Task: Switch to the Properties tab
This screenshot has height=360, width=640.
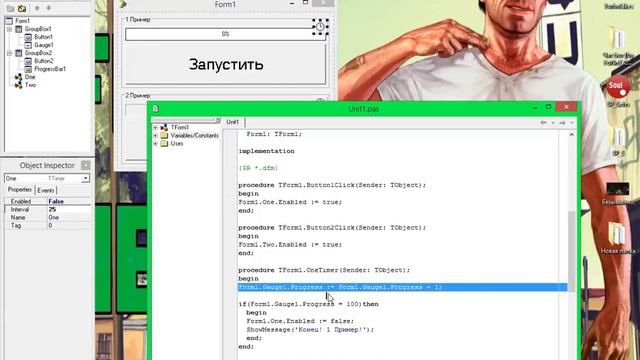Action: click(20, 190)
